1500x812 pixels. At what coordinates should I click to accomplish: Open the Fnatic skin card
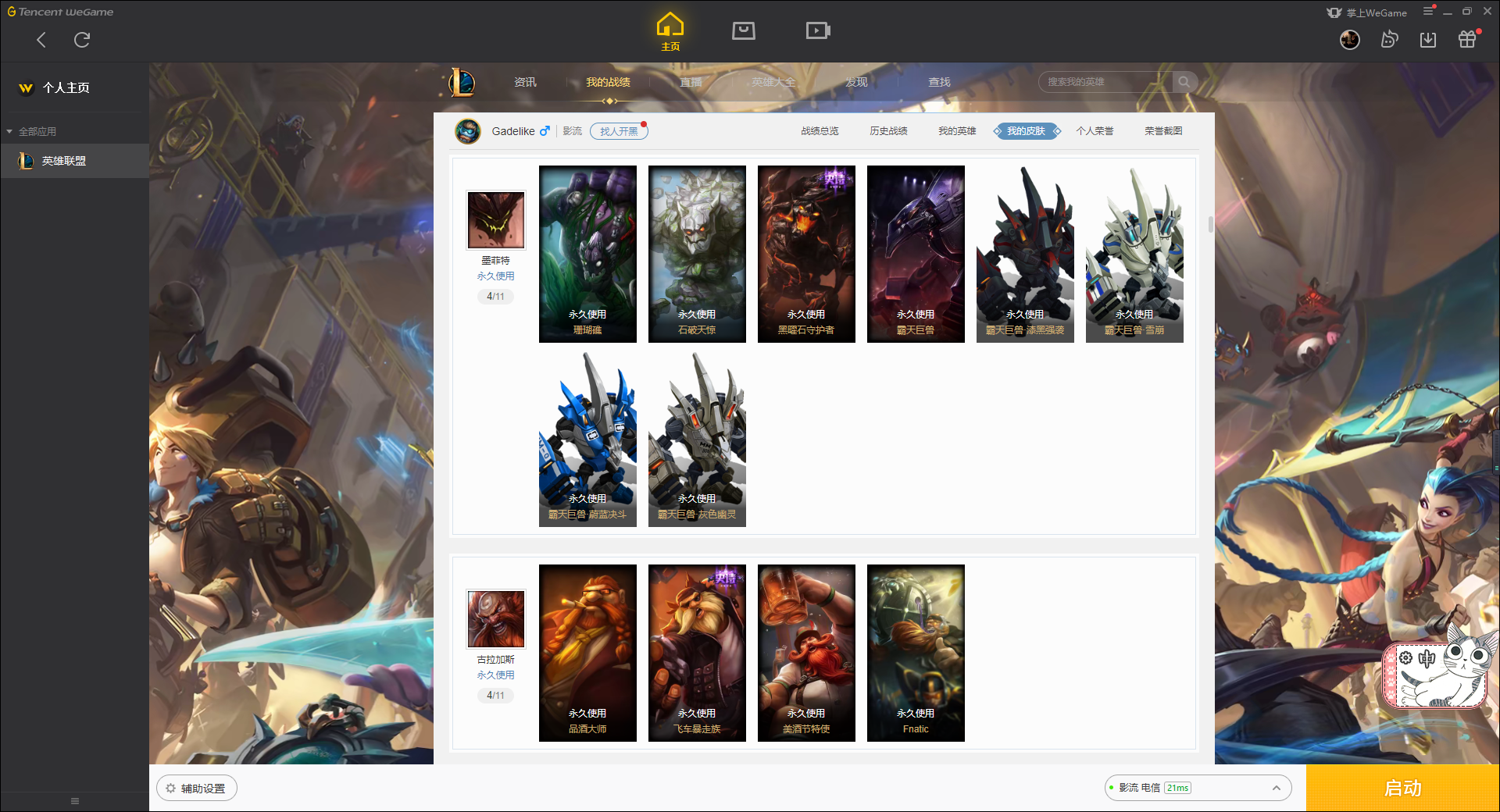click(x=916, y=653)
